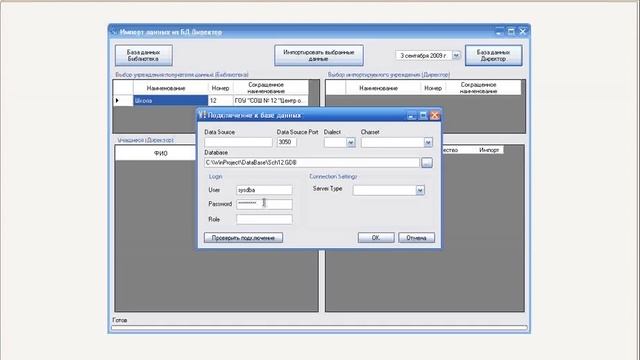Close the connection dialog window

tap(435, 116)
